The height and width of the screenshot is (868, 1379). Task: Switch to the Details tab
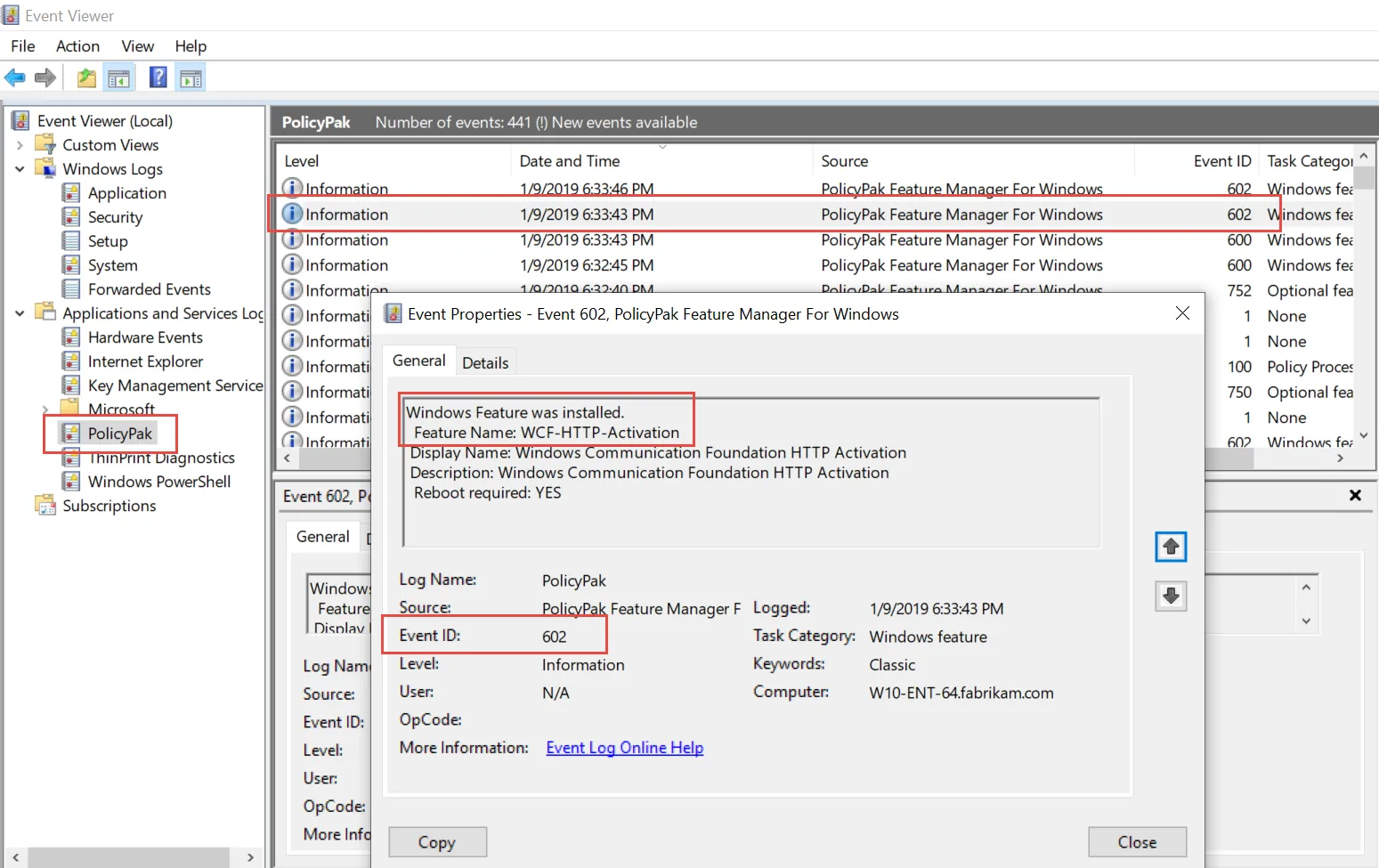click(485, 361)
